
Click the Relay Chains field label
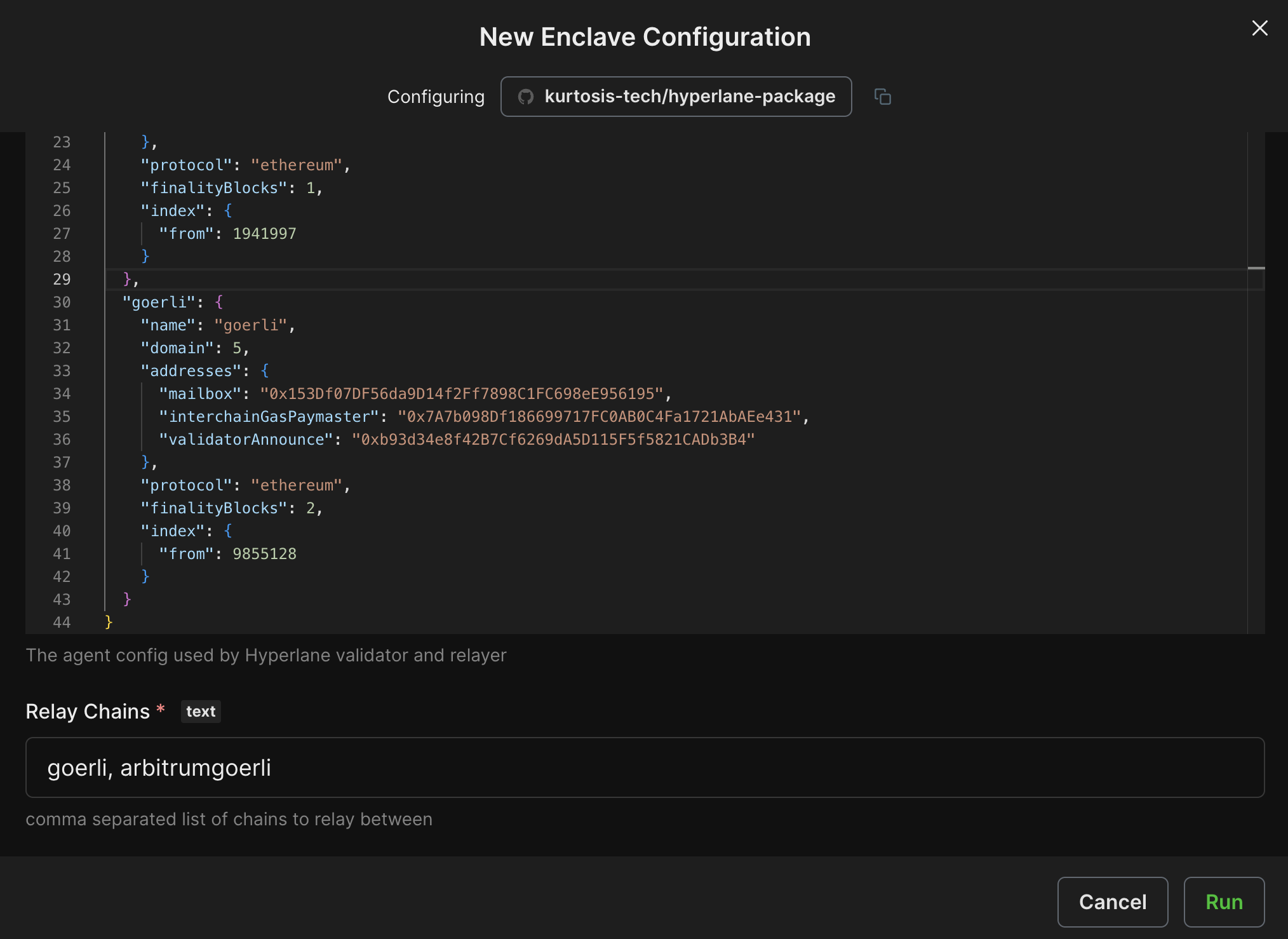(88, 712)
